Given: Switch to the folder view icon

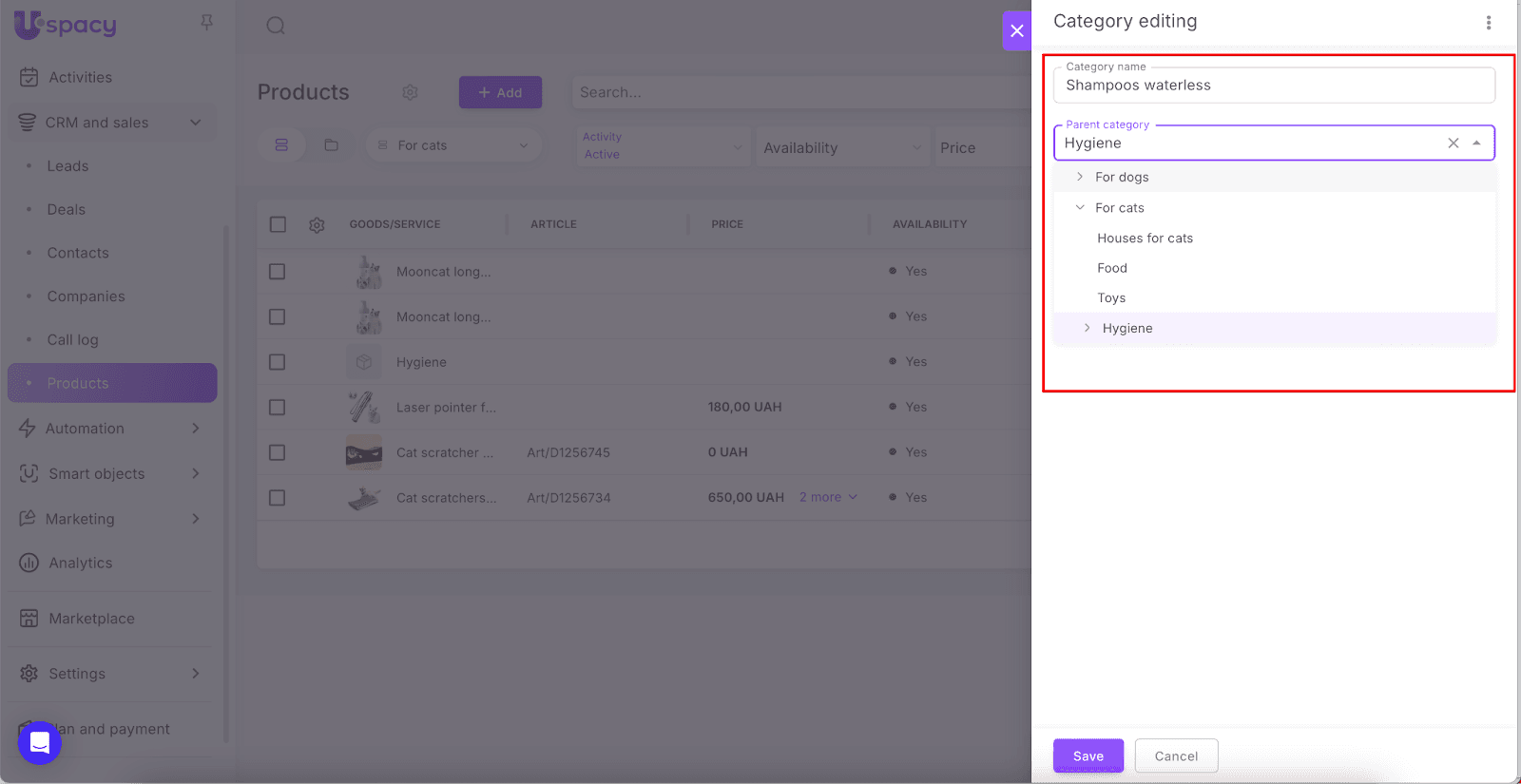Looking at the screenshot, I should point(331,145).
